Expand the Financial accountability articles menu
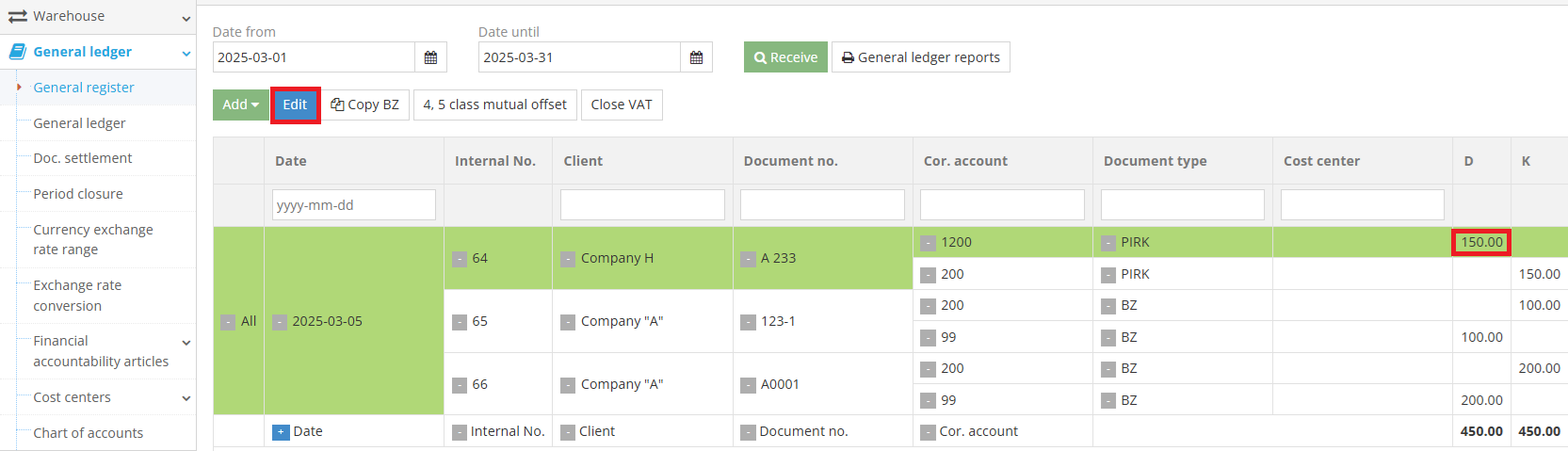The height and width of the screenshot is (451, 1568). coord(186,343)
